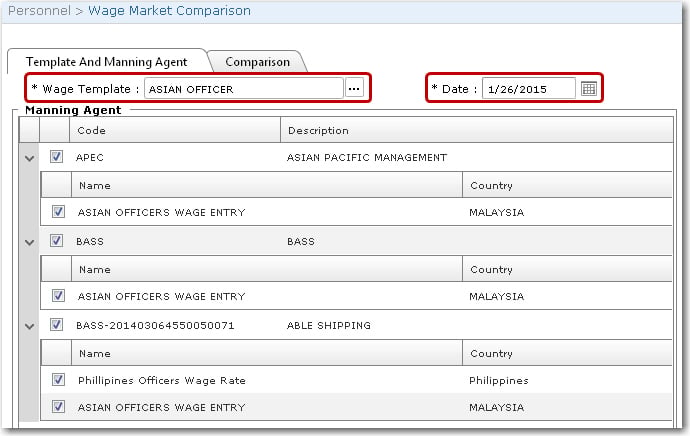Screen dimensions: 690x436
Task: Click the Date input field
Action: pyautogui.click(x=528, y=89)
